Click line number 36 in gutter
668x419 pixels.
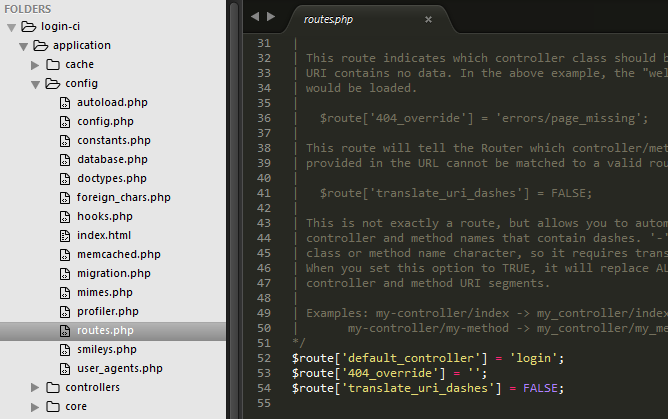click(264, 118)
